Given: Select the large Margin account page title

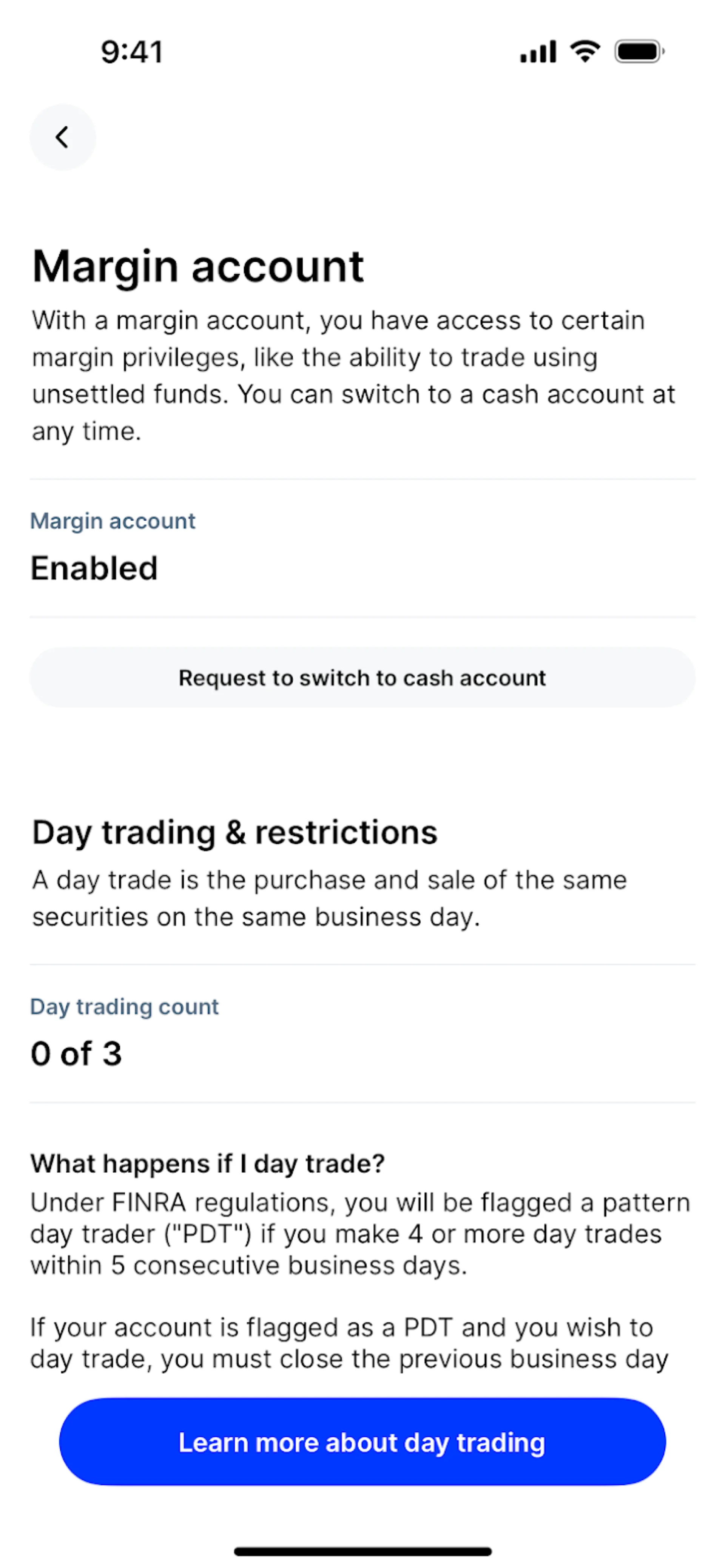Looking at the screenshot, I should pos(198,266).
